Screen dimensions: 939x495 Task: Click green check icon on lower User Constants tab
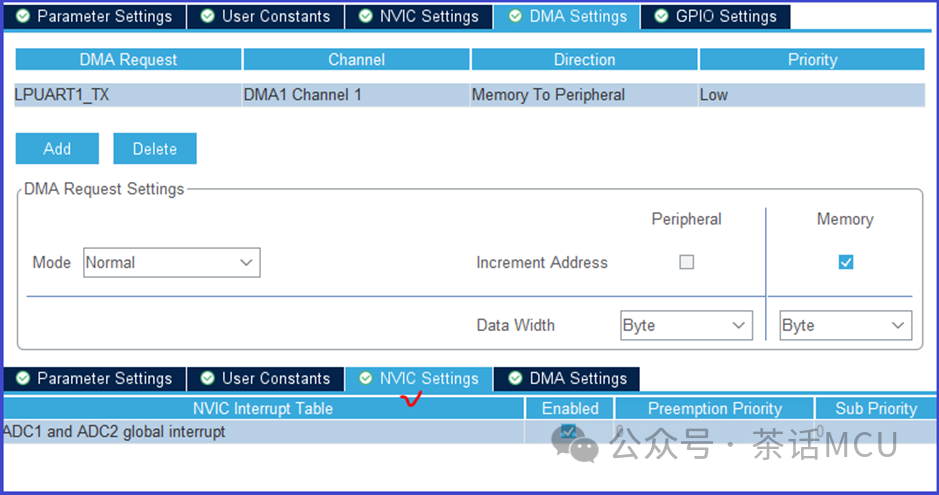tap(208, 378)
